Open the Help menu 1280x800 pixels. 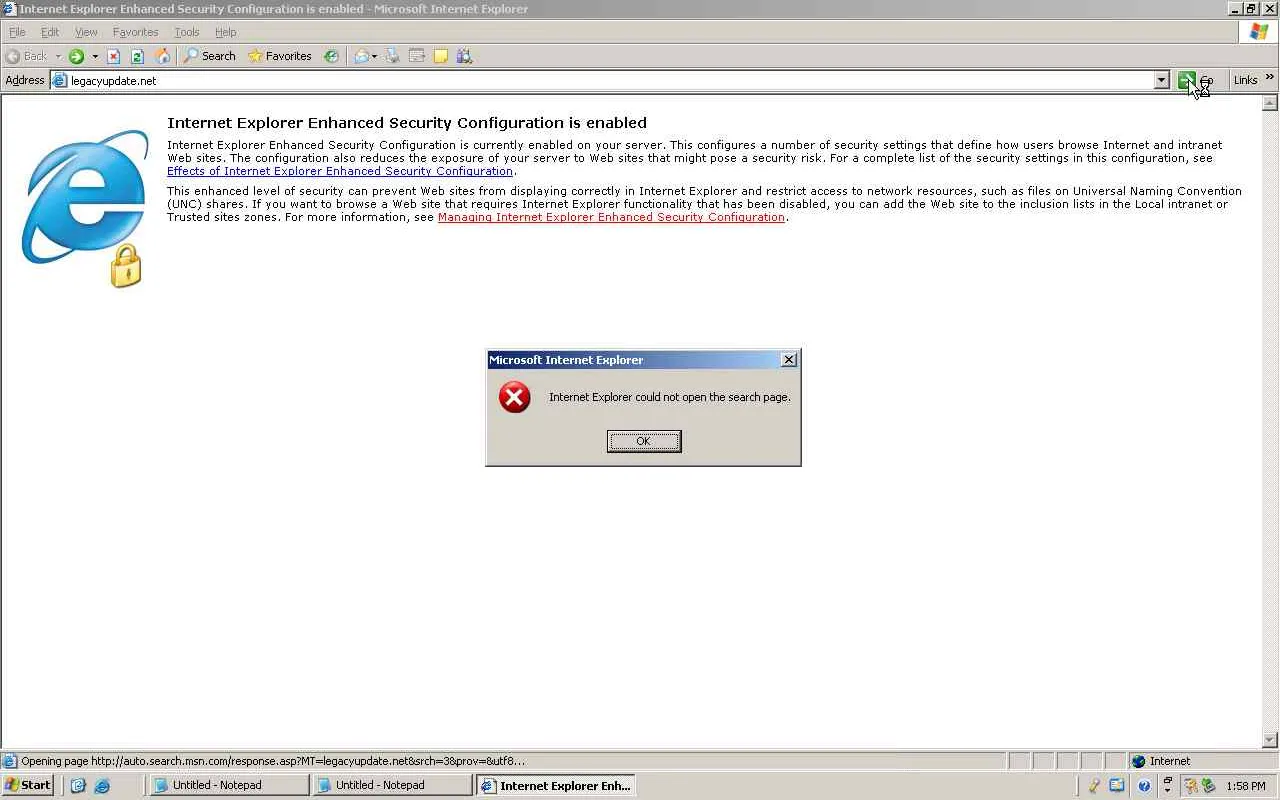tap(225, 32)
